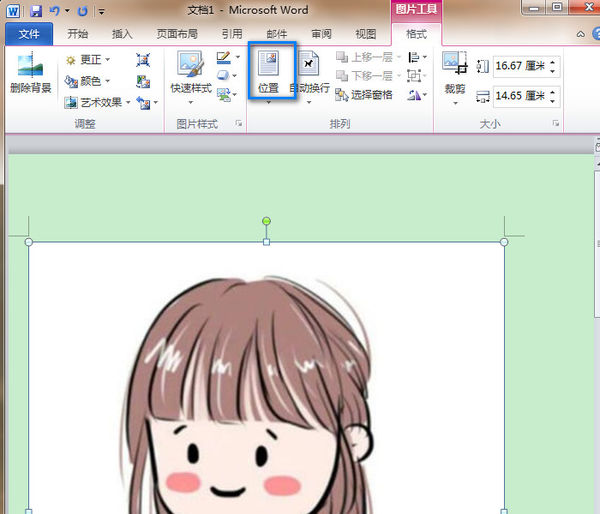
Task: Click the Save icon in quick access toolbar
Action: [x=36, y=11]
